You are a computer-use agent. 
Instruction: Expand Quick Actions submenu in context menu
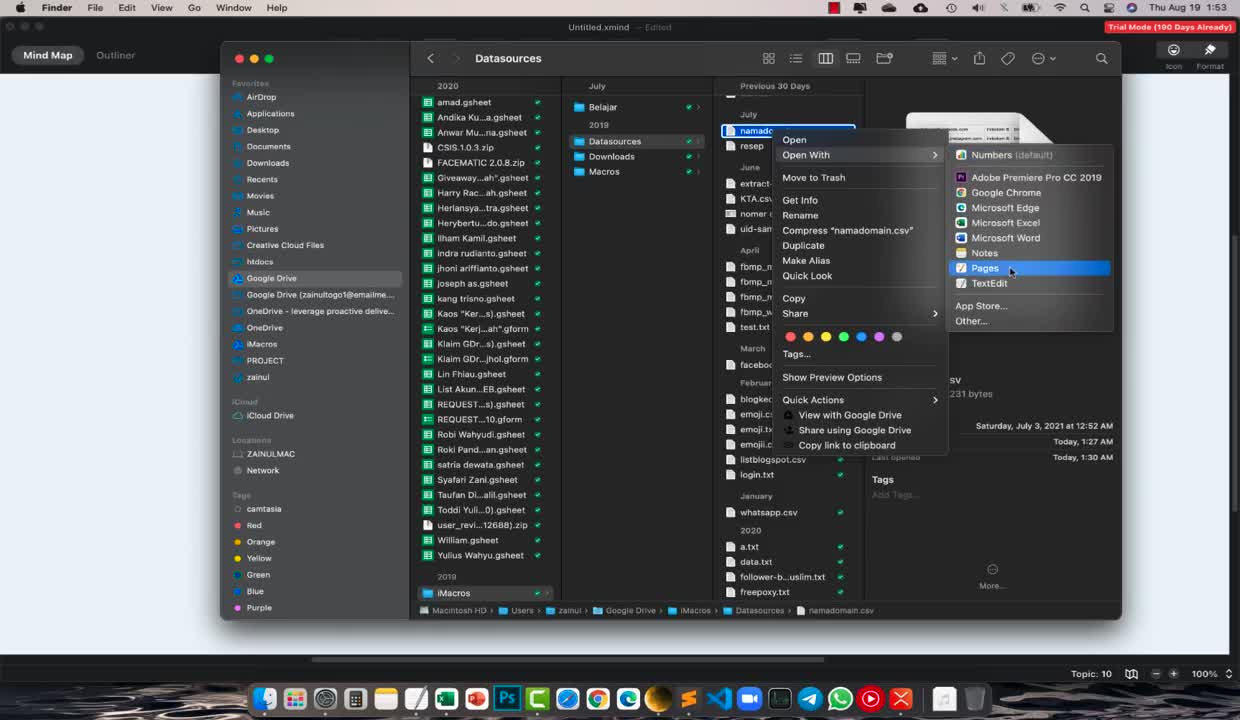point(860,400)
